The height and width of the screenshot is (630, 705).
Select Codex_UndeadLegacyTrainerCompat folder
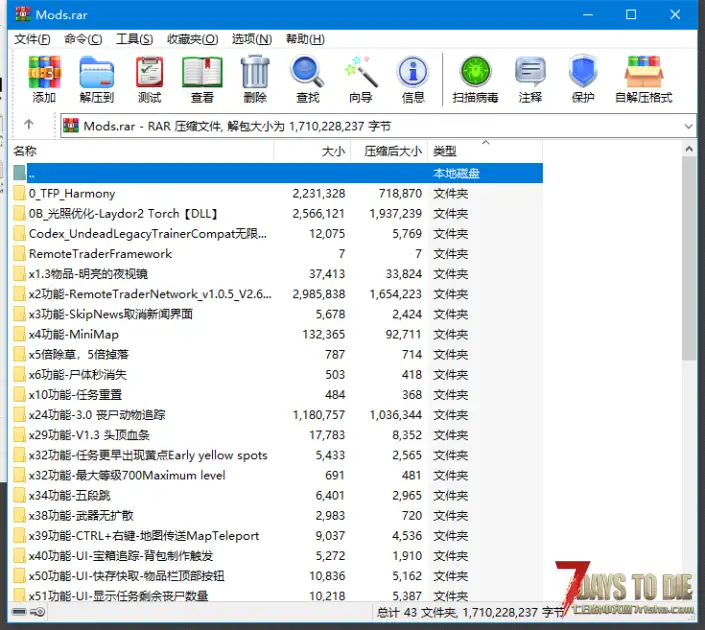click(148, 234)
